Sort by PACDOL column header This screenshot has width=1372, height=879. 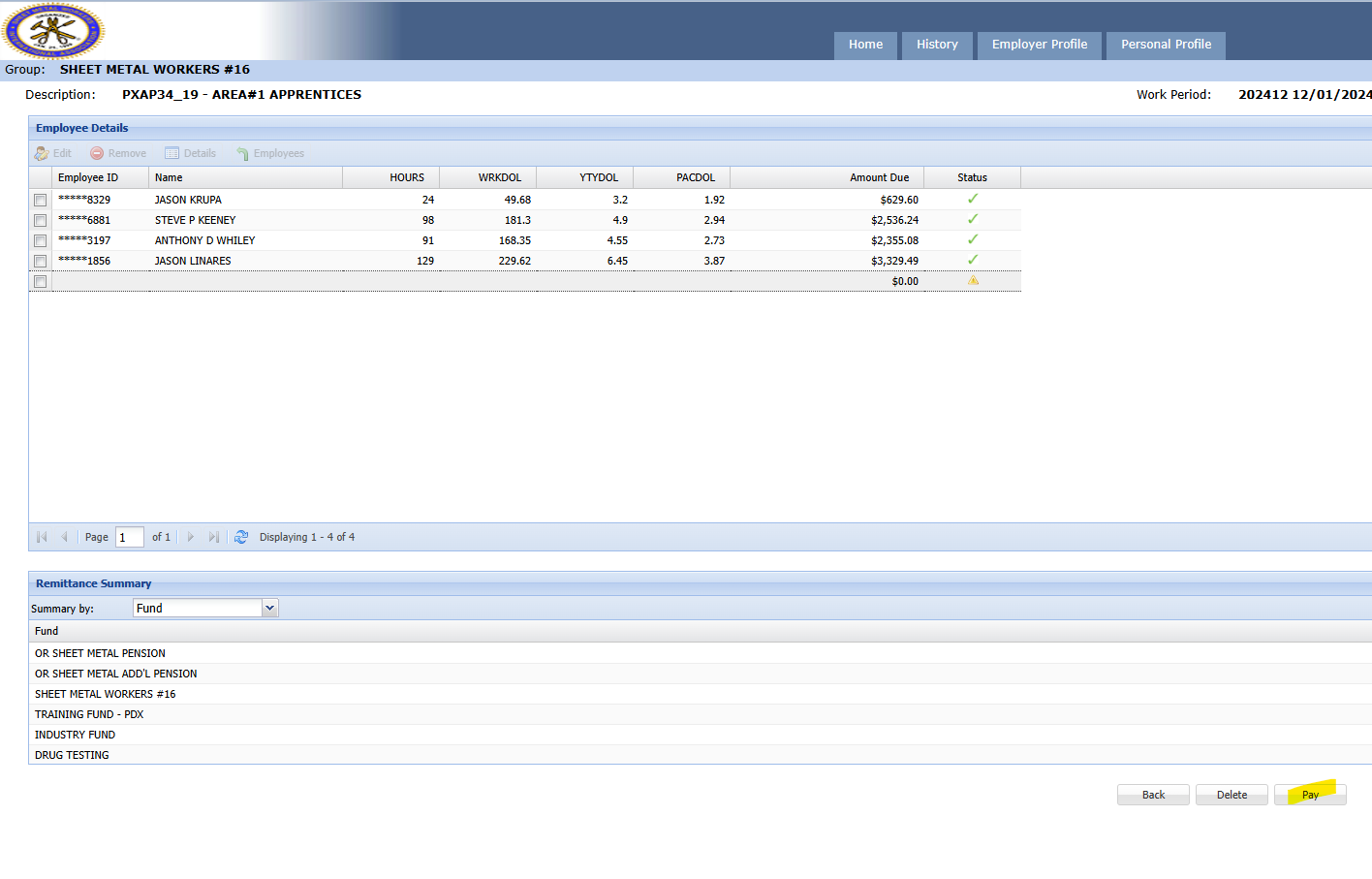[x=682, y=177]
